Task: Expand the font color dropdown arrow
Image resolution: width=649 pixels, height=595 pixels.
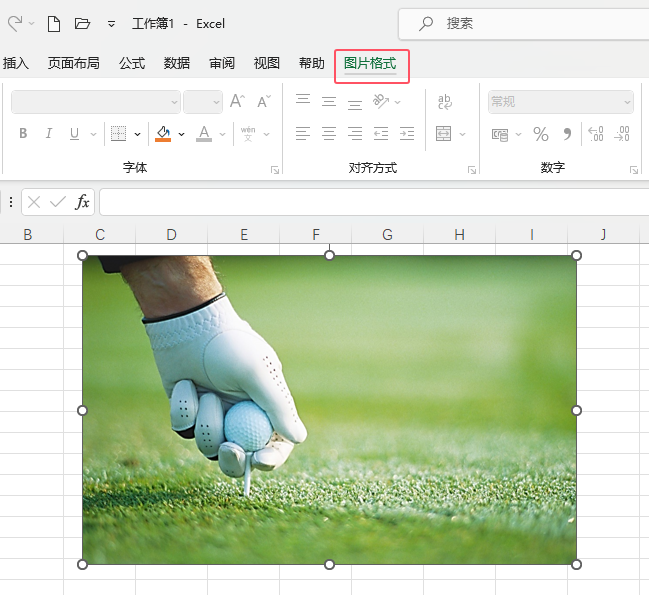Action: pos(223,134)
